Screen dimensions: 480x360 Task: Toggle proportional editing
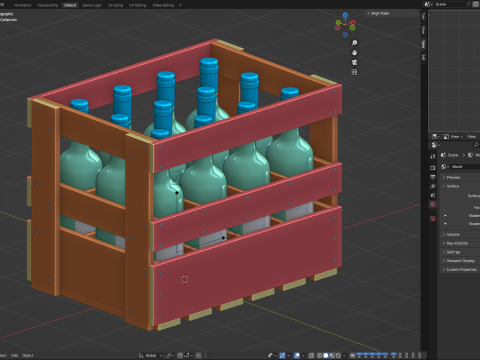click(x=198, y=355)
